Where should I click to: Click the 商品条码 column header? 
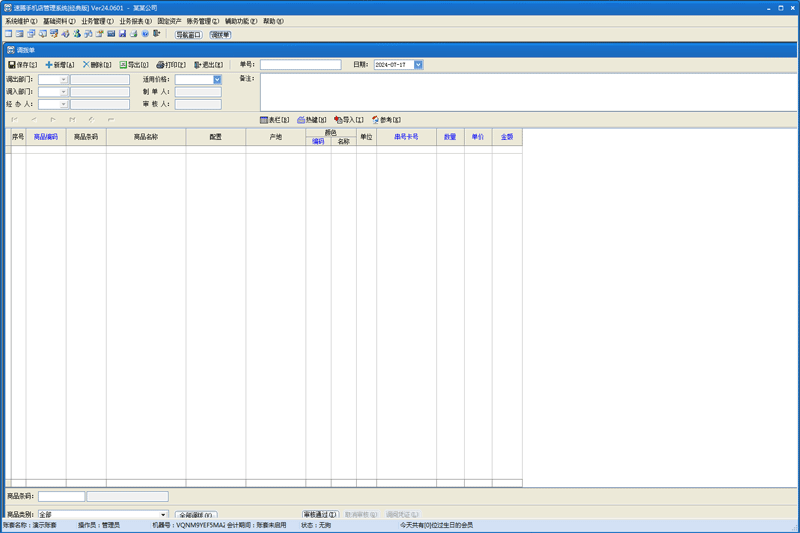(86, 137)
